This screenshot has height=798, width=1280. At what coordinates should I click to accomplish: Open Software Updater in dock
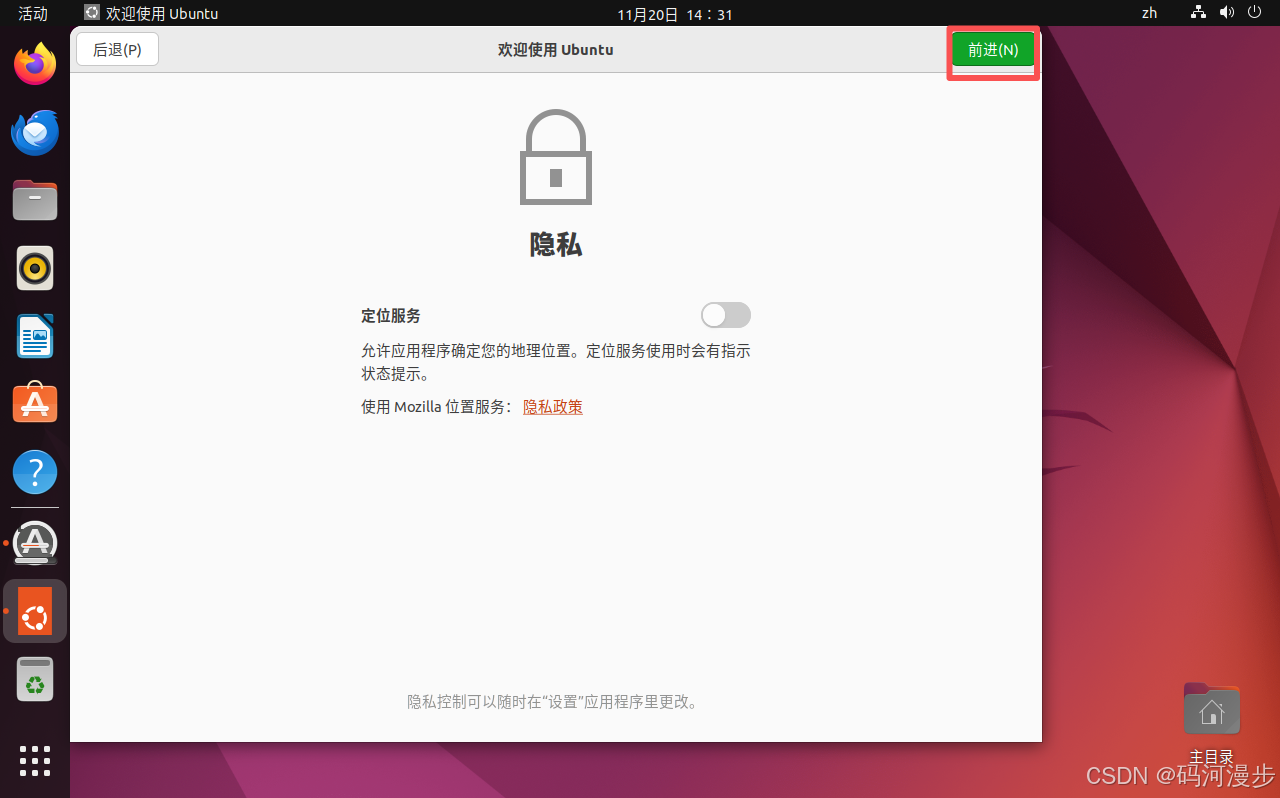tap(35, 543)
